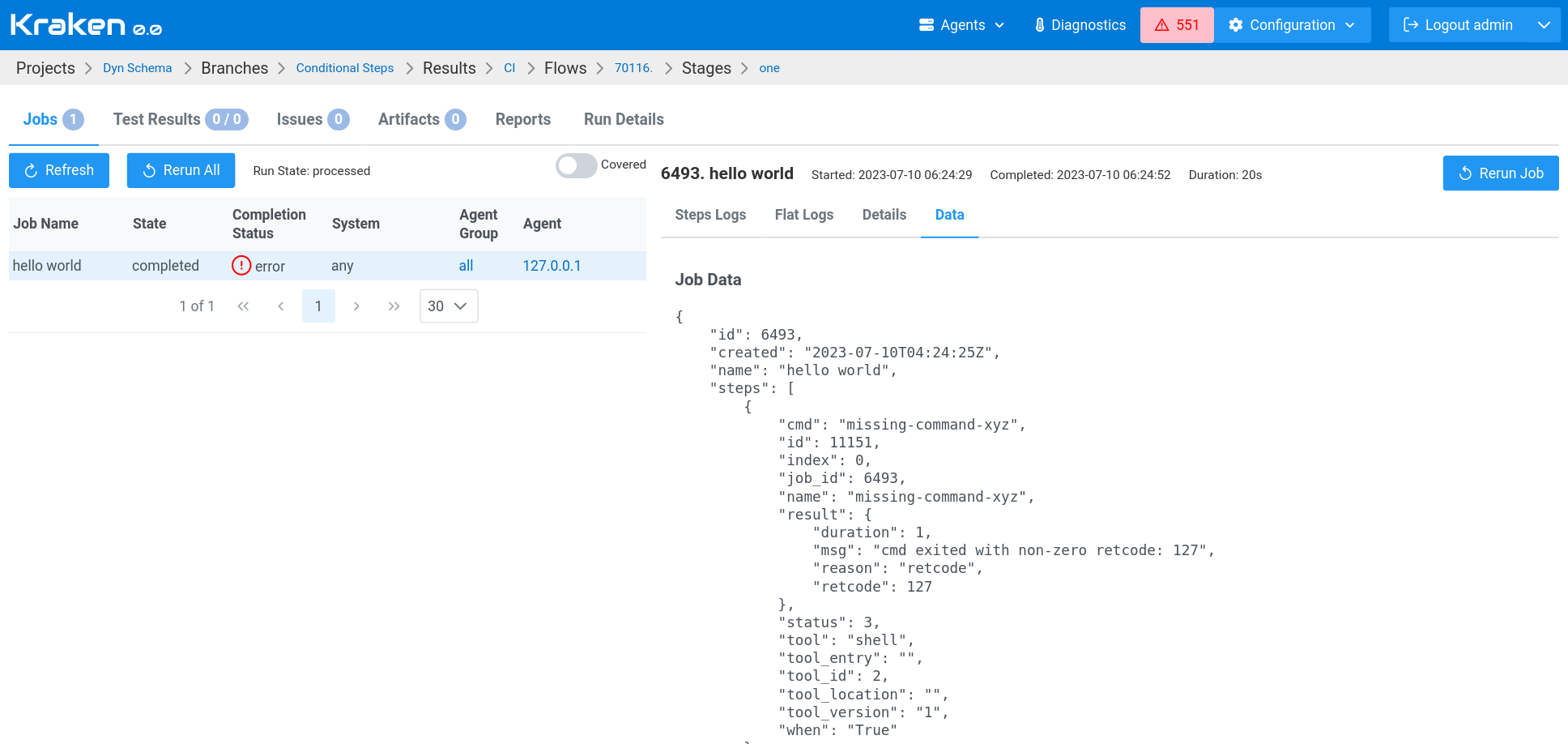This screenshot has width=1568, height=744.
Task: Open stage 'one' breadcrumb link
Action: point(769,68)
